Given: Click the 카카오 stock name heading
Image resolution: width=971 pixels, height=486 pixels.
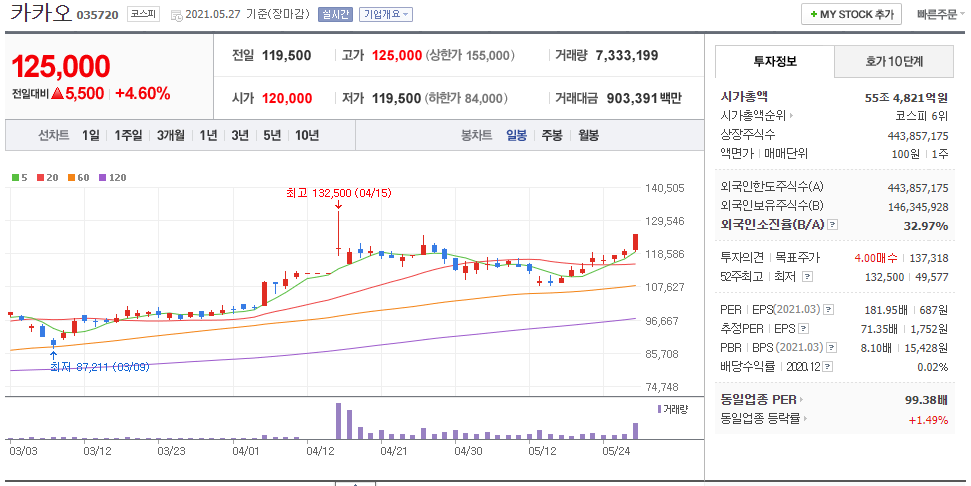Looking at the screenshot, I should coord(41,14).
